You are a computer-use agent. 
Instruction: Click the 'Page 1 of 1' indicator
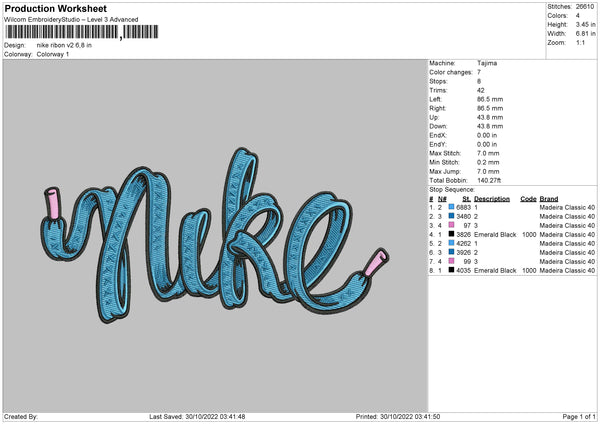[x=579, y=417]
